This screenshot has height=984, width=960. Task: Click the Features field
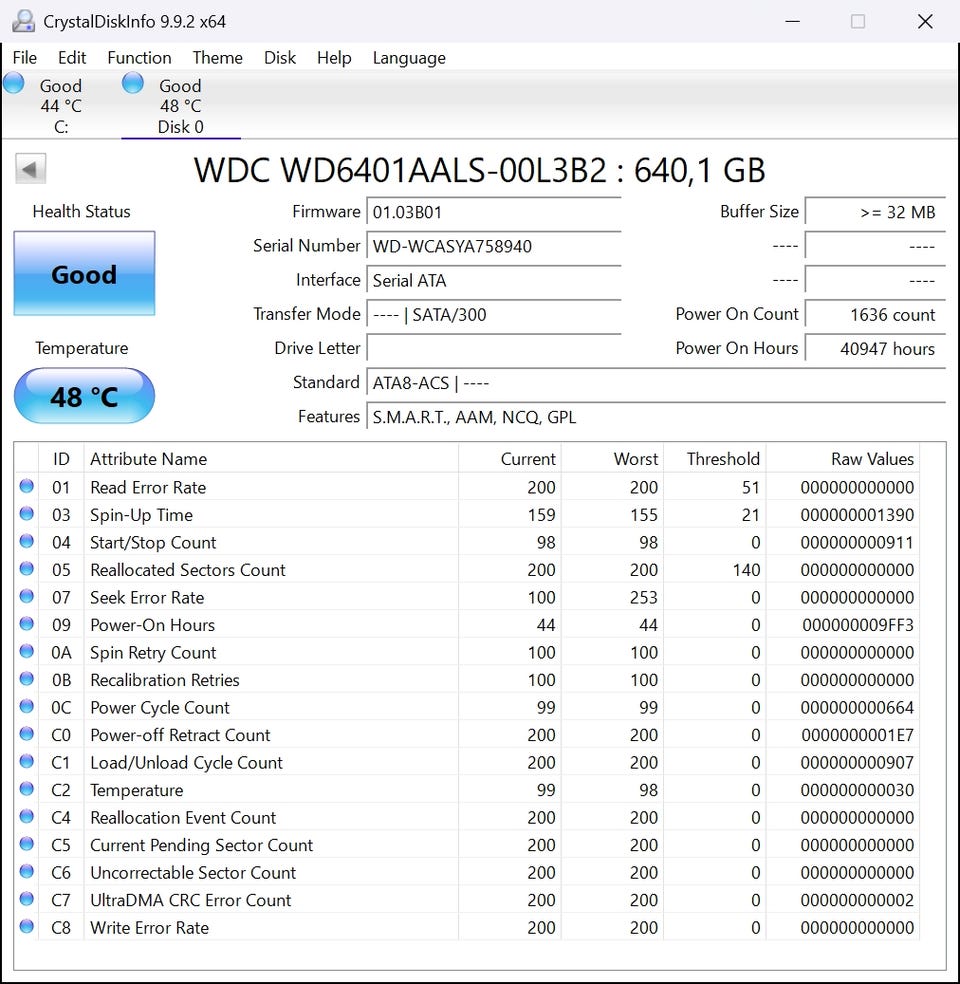656,417
